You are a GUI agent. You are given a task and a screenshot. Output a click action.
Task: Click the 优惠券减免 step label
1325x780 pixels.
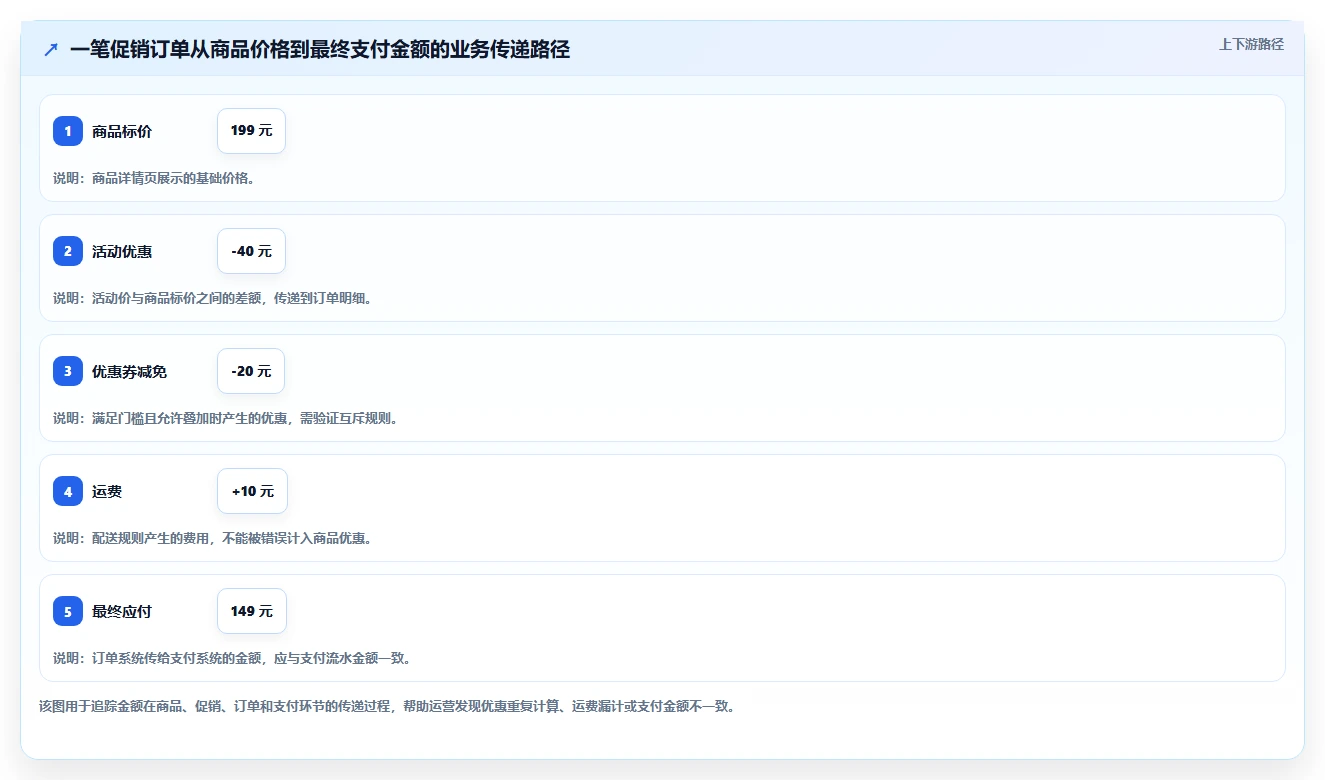tap(129, 371)
